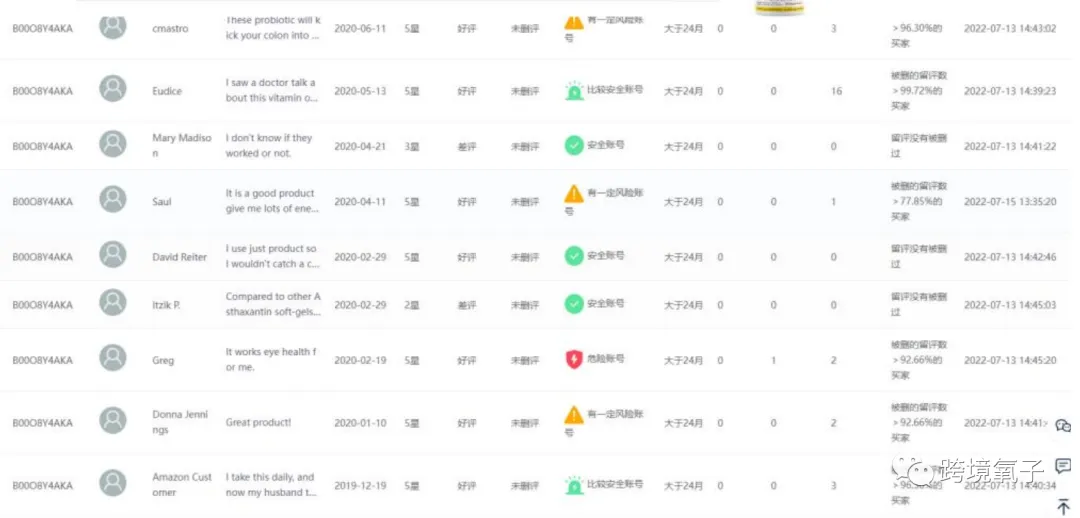
Task: Select the name Mary Madison
Action: [x=182, y=145]
